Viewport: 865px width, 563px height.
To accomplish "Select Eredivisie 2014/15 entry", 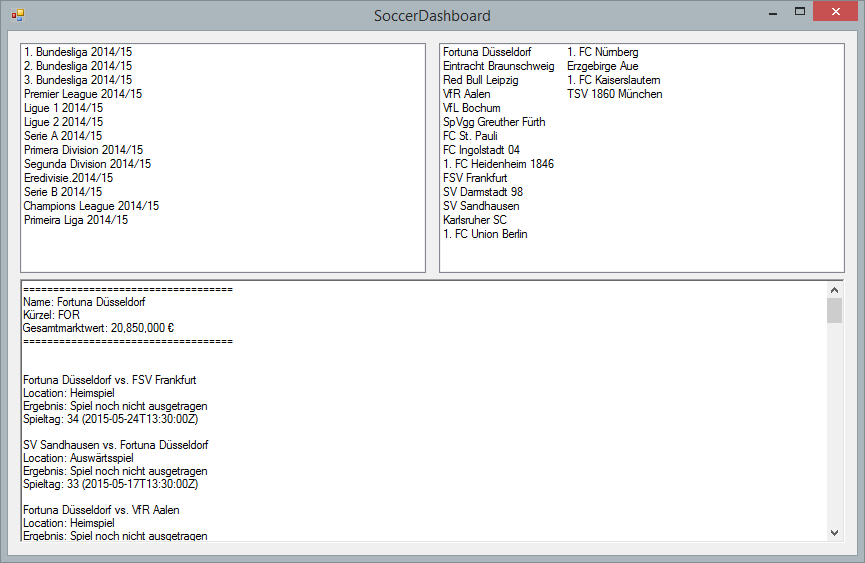I will pyautogui.click(x=68, y=178).
